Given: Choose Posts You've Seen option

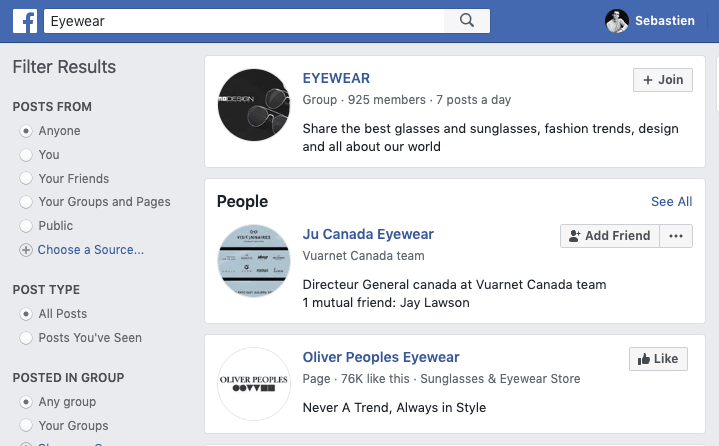Looking at the screenshot, I should point(26,338).
